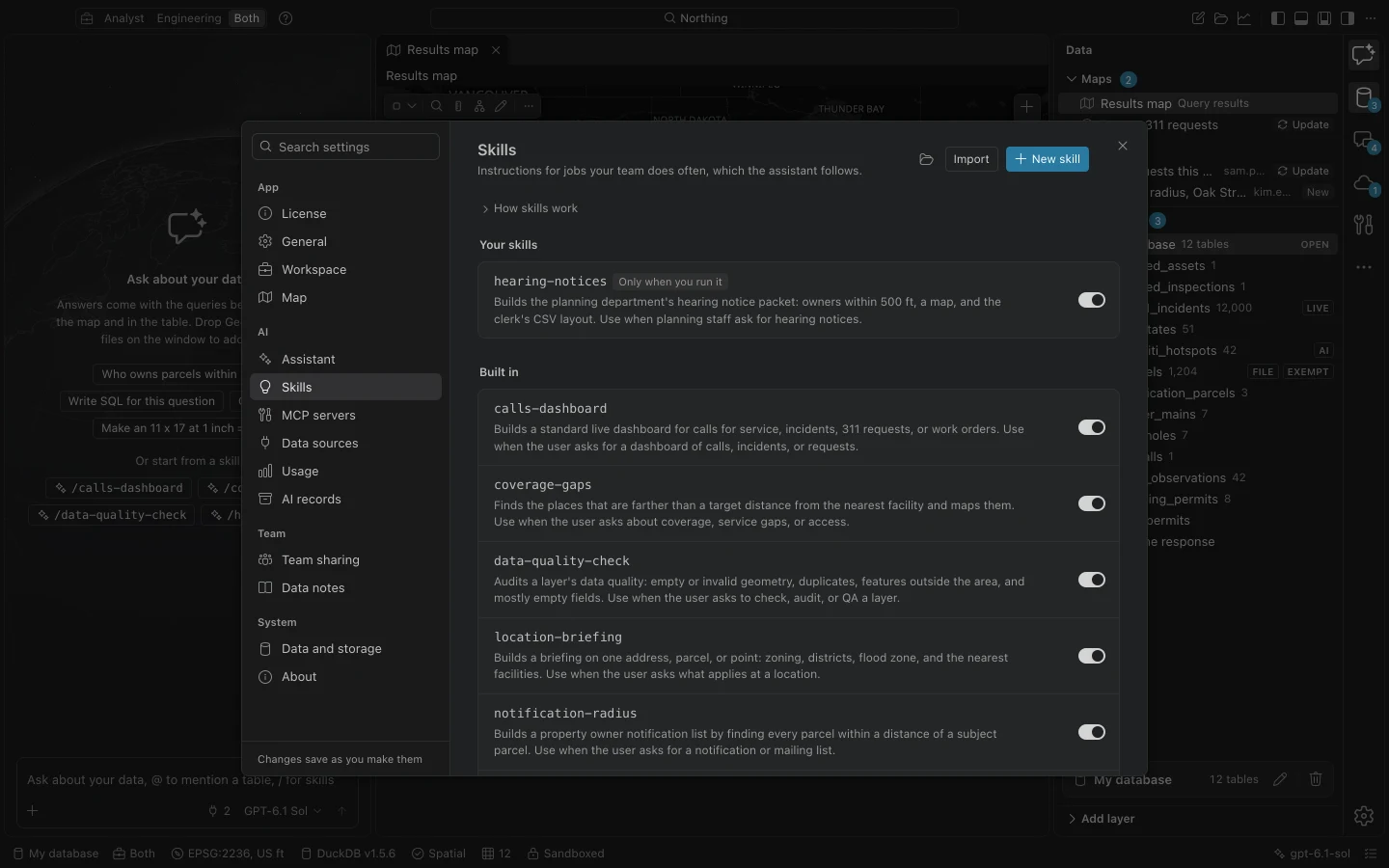Select Data sources in settings sidebar
Image resolution: width=1389 pixels, height=868 pixels.
click(x=345, y=443)
